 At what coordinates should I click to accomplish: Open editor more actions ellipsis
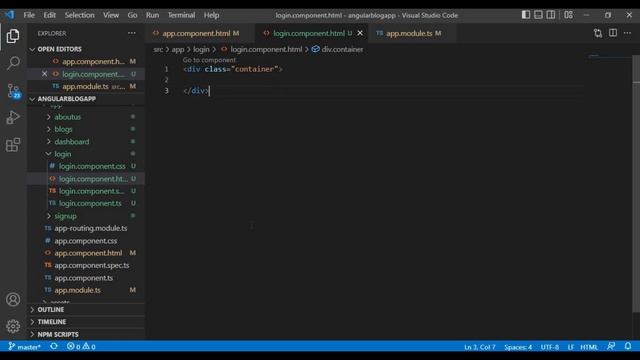point(627,33)
